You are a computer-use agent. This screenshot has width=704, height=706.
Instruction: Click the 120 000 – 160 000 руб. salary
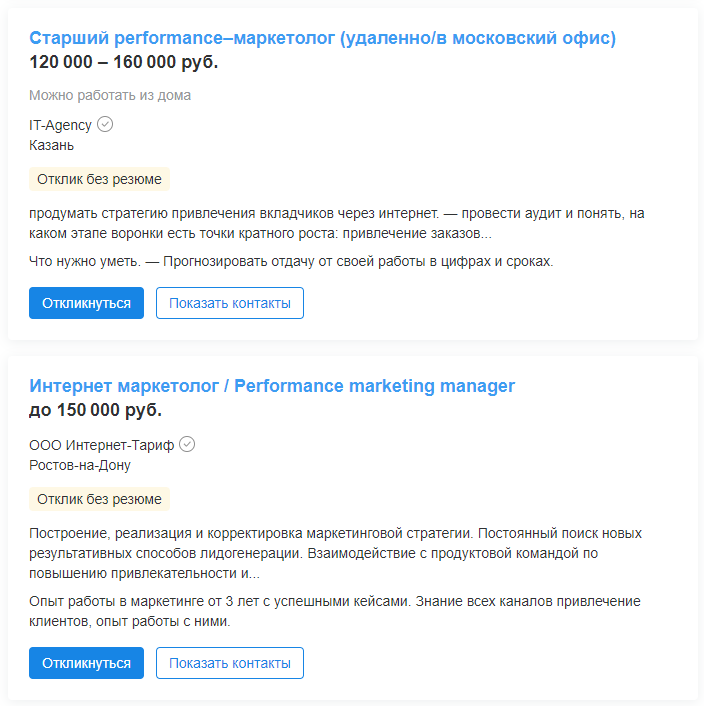tap(123, 62)
